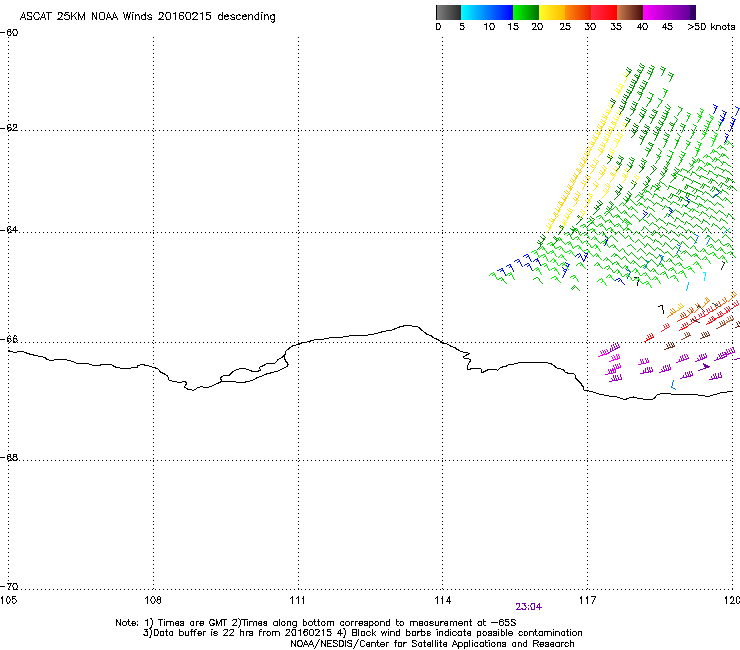740x650 pixels.
Task: Click latitude label '-68' on the left axis
Action: click(9, 458)
